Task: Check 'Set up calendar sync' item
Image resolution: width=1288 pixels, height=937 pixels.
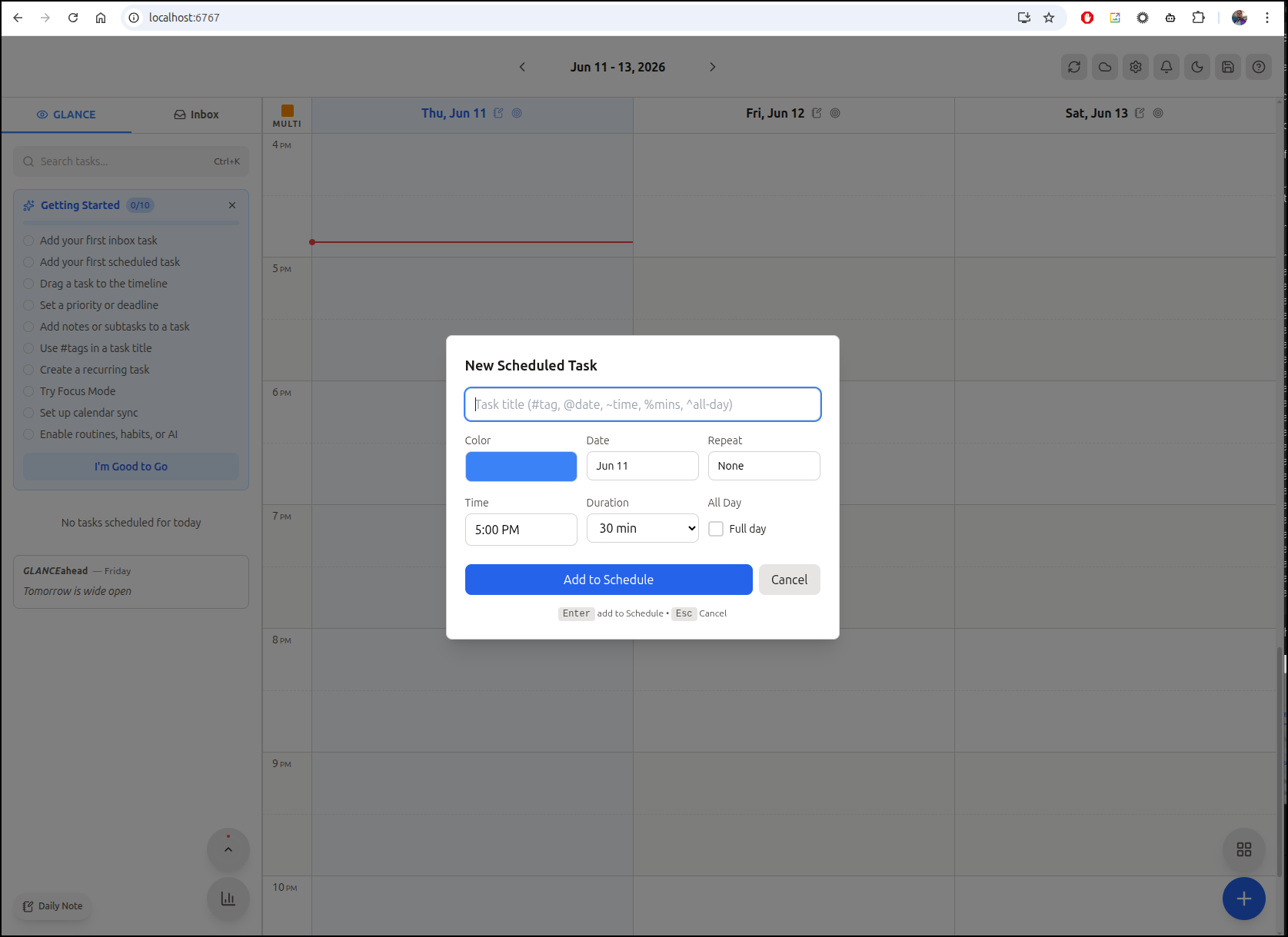Action: coord(28,413)
